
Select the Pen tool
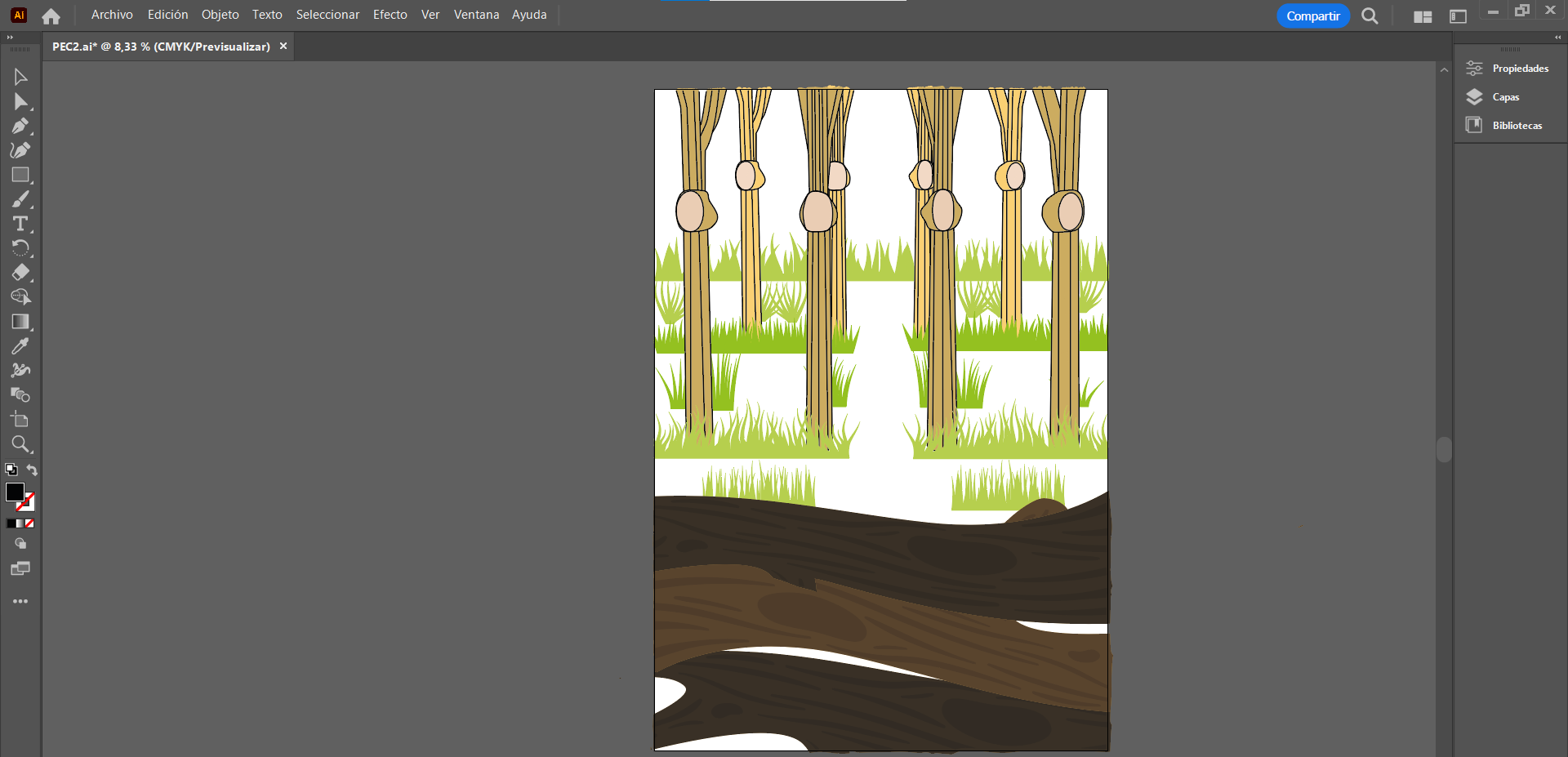20,126
